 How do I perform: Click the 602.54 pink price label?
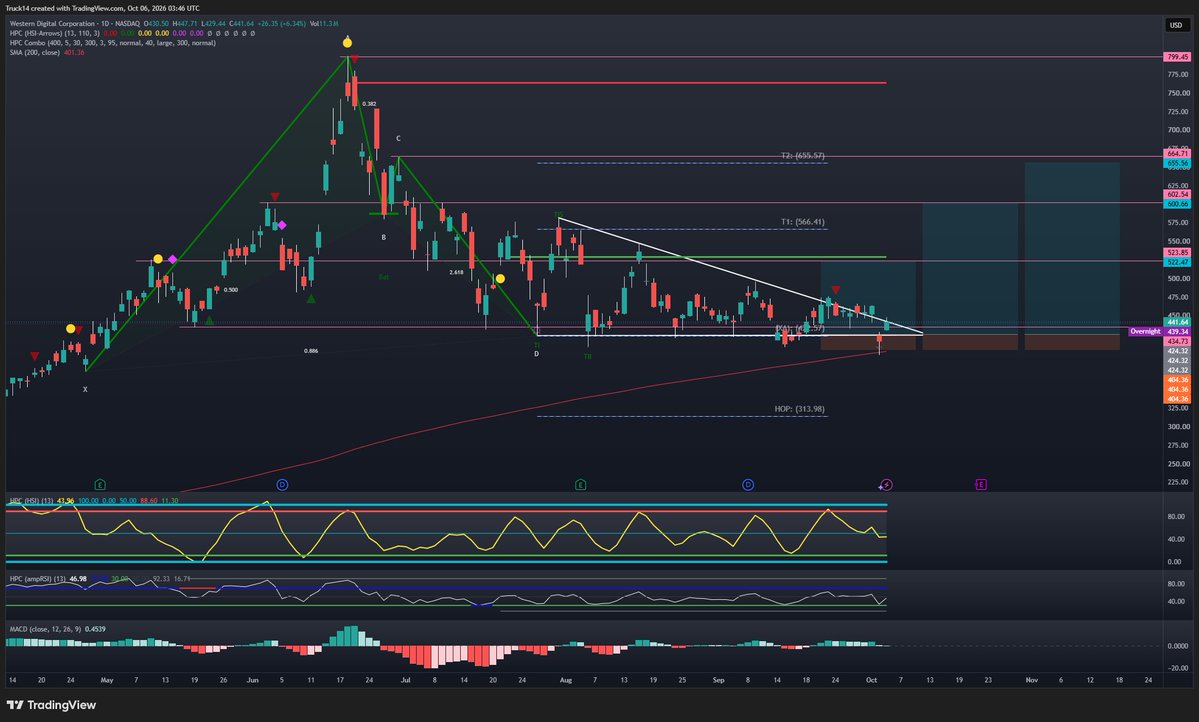(1178, 195)
